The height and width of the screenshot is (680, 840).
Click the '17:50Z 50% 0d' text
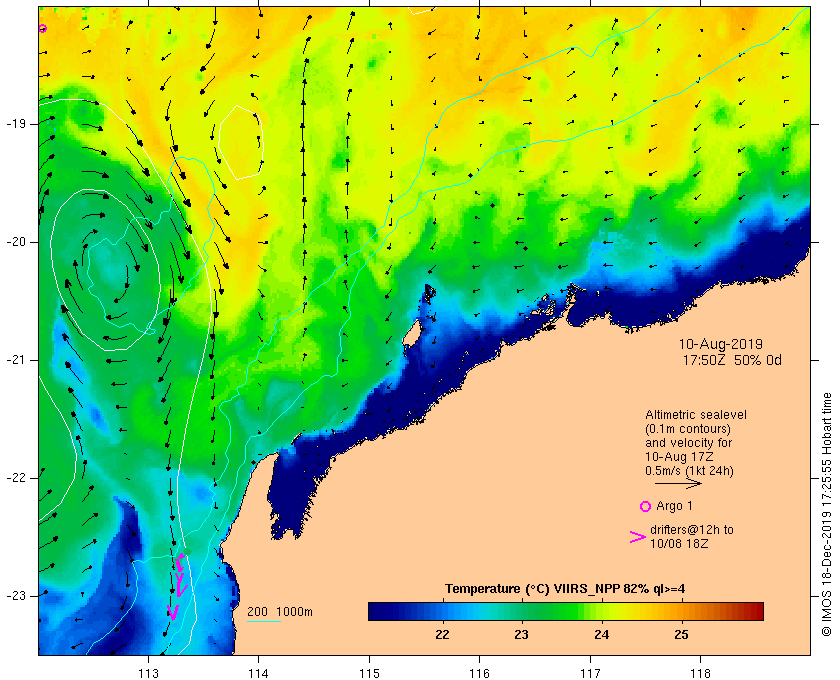[732, 360]
